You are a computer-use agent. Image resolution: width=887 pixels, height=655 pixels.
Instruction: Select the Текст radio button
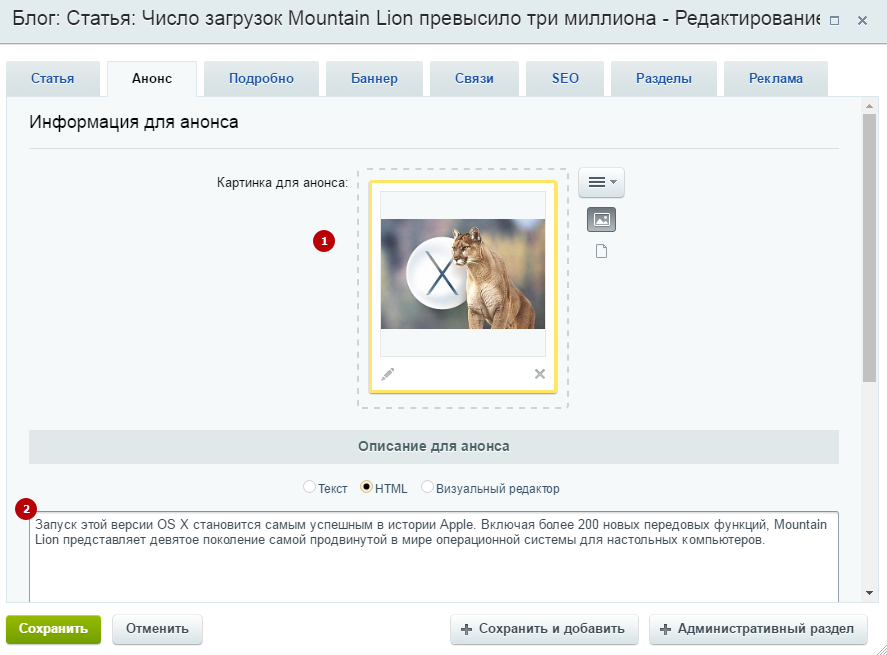click(x=309, y=487)
